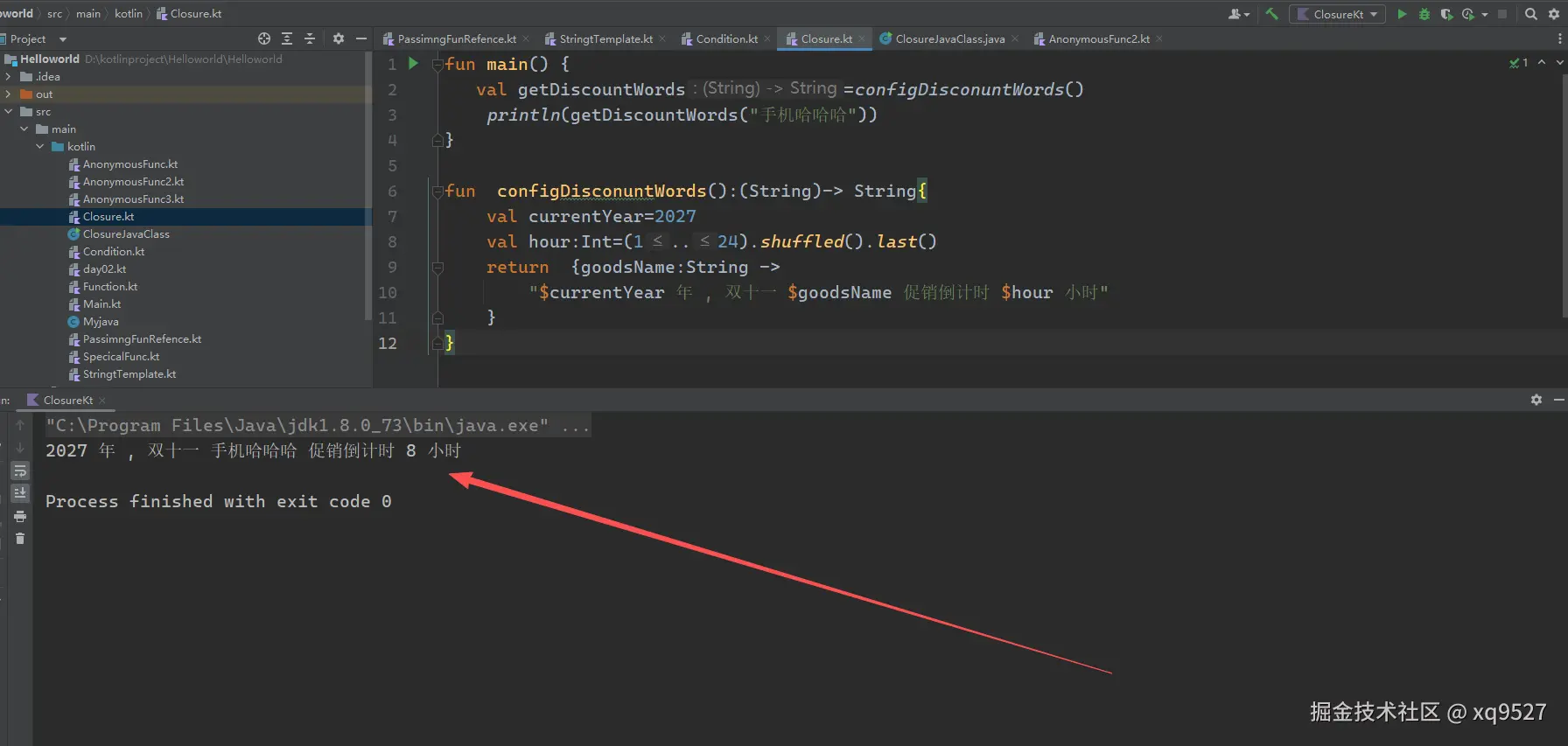1568x746 pixels.
Task: Click gutter run arrow beside fun main
Action: click(x=413, y=63)
